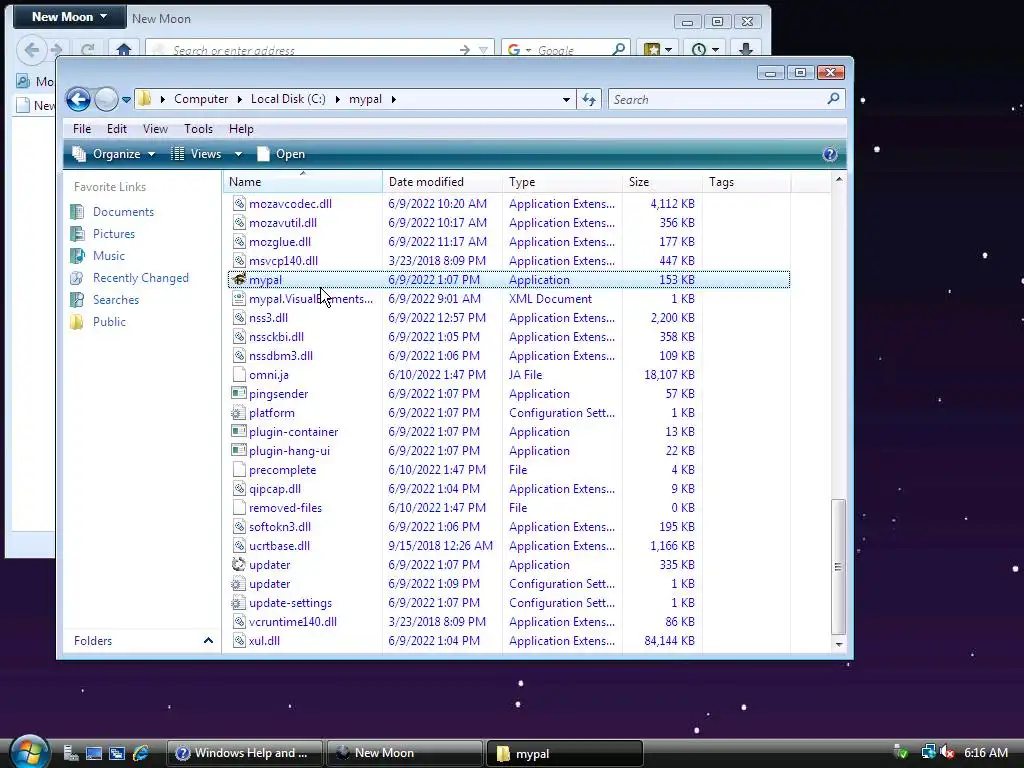
Task: Select the mypal.VisualElements XML document icon
Action: (238, 298)
